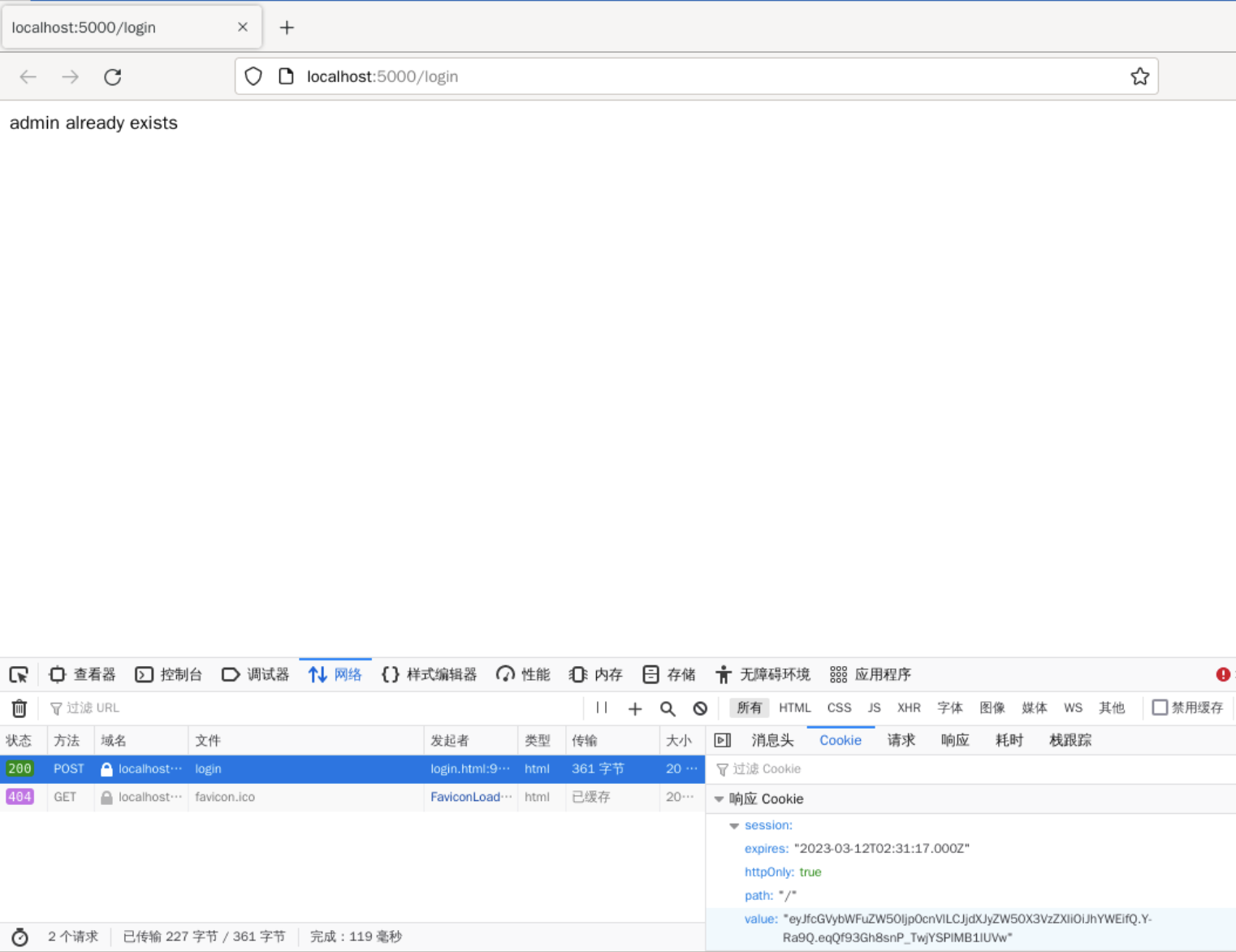Collapse the request details pane toggle
The image size is (1236, 952).
coord(723,740)
